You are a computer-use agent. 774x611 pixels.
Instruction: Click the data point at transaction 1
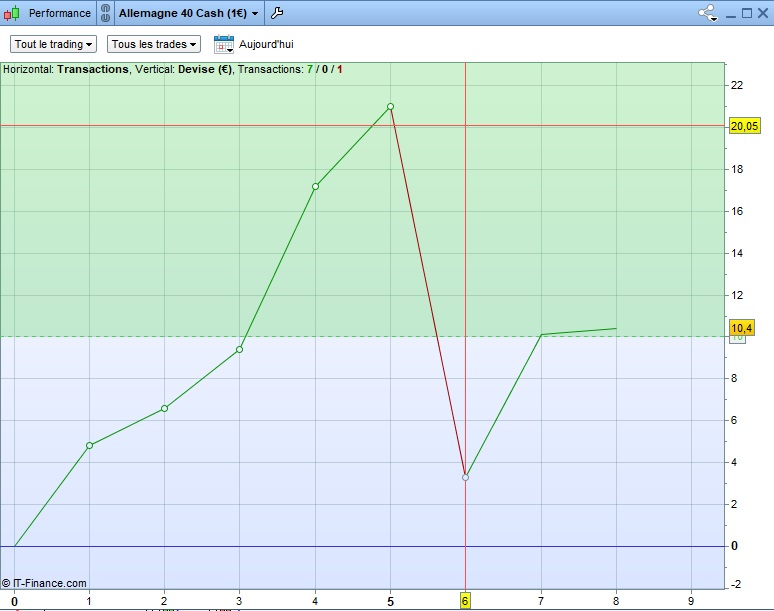pos(89,446)
